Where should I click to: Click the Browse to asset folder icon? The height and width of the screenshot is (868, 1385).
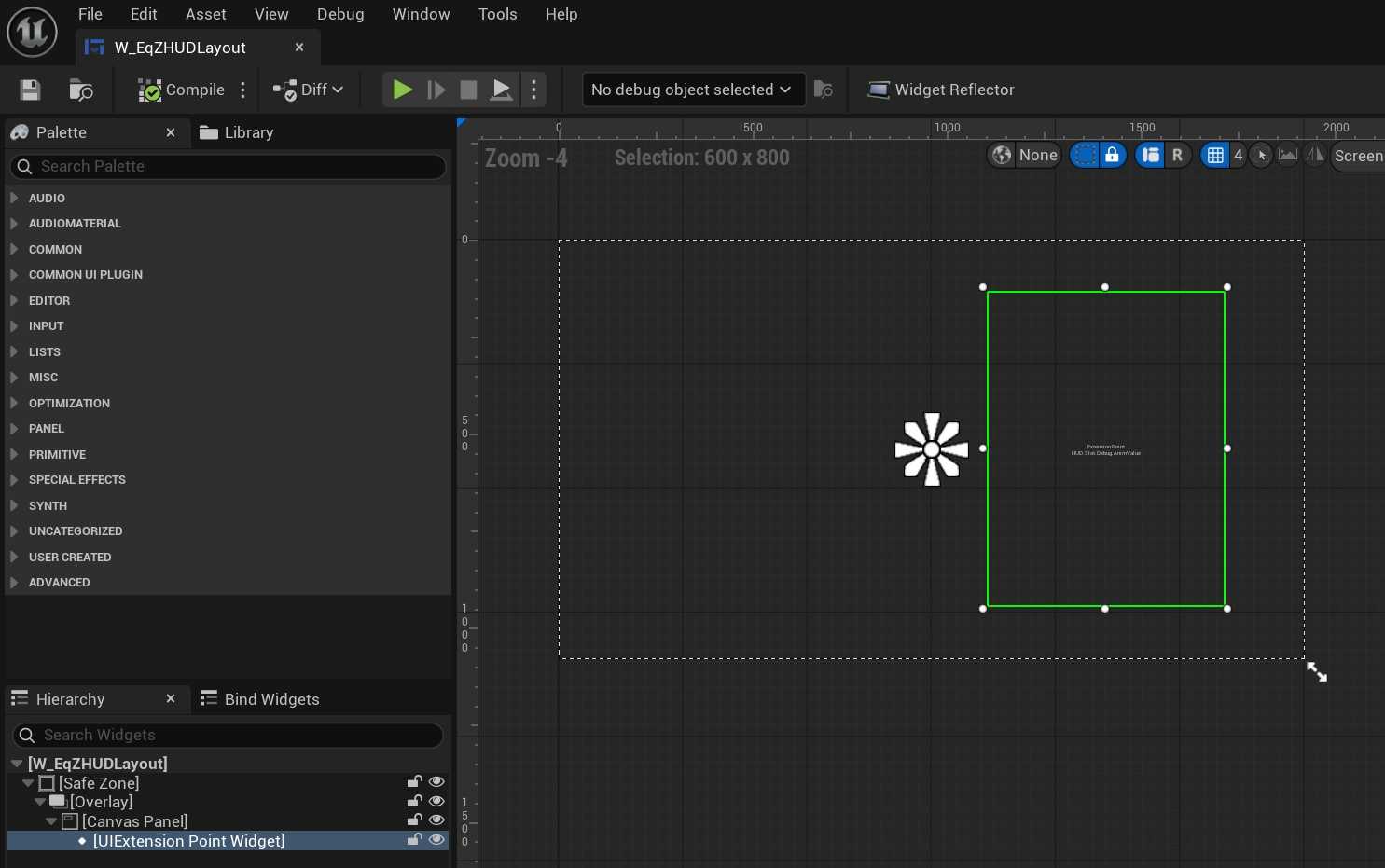click(x=81, y=90)
